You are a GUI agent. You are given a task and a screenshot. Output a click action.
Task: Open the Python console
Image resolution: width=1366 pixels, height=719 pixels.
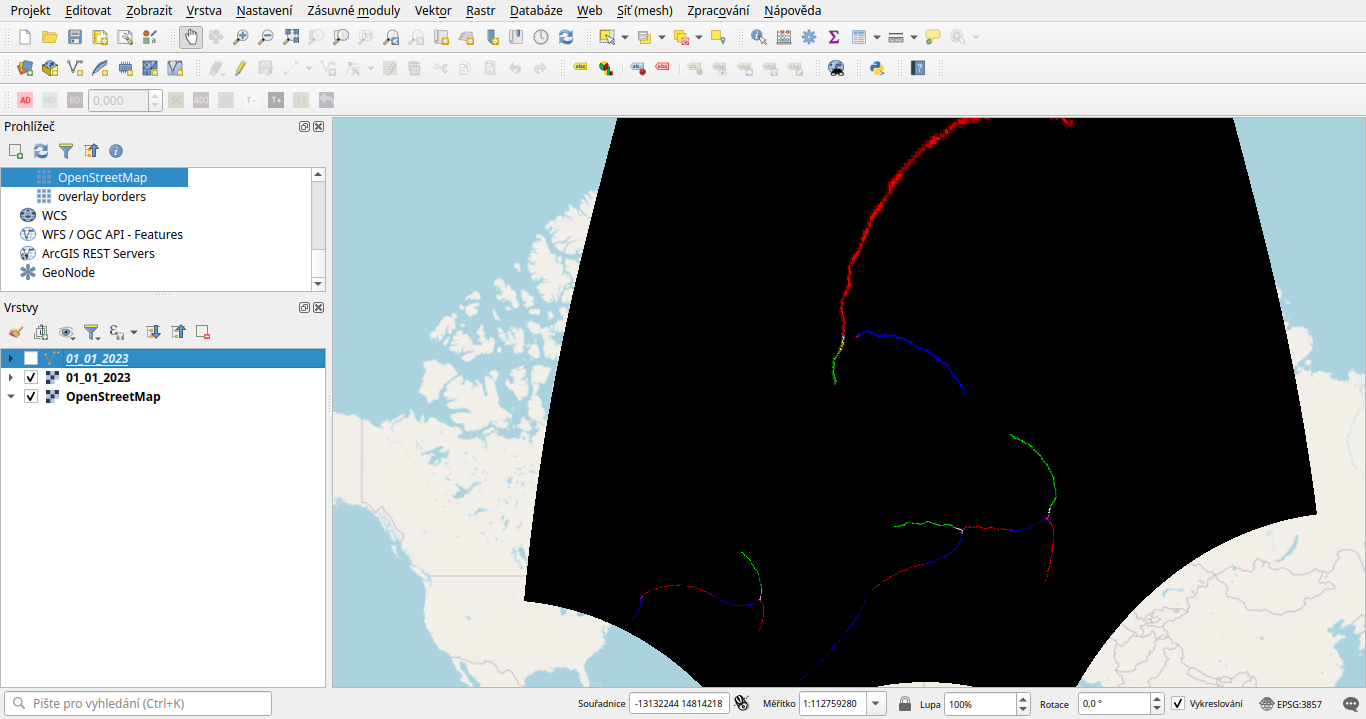[877, 68]
